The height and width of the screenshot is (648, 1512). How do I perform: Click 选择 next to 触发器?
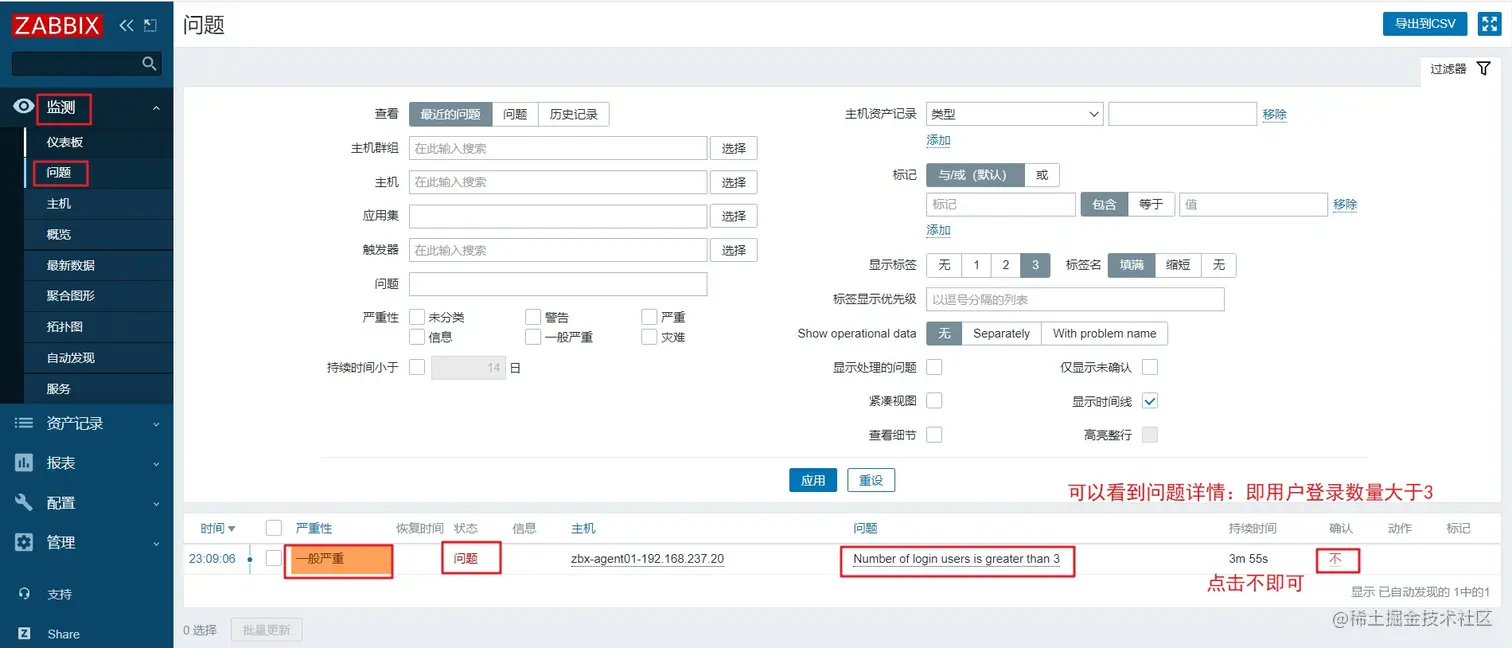pyautogui.click(x=734, y=250)
